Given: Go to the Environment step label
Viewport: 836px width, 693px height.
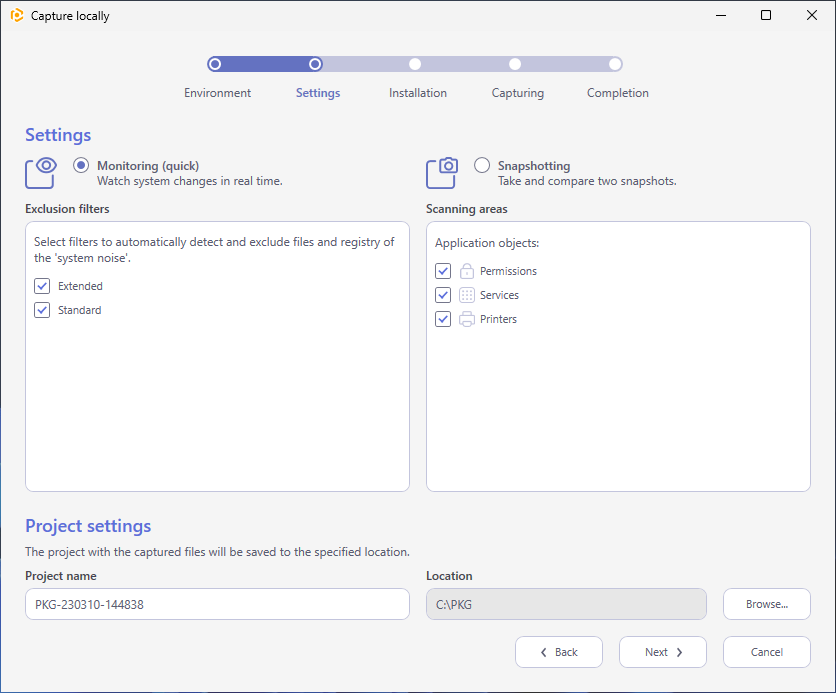Looking at the screenshot, I should click(x=218, y=93).
